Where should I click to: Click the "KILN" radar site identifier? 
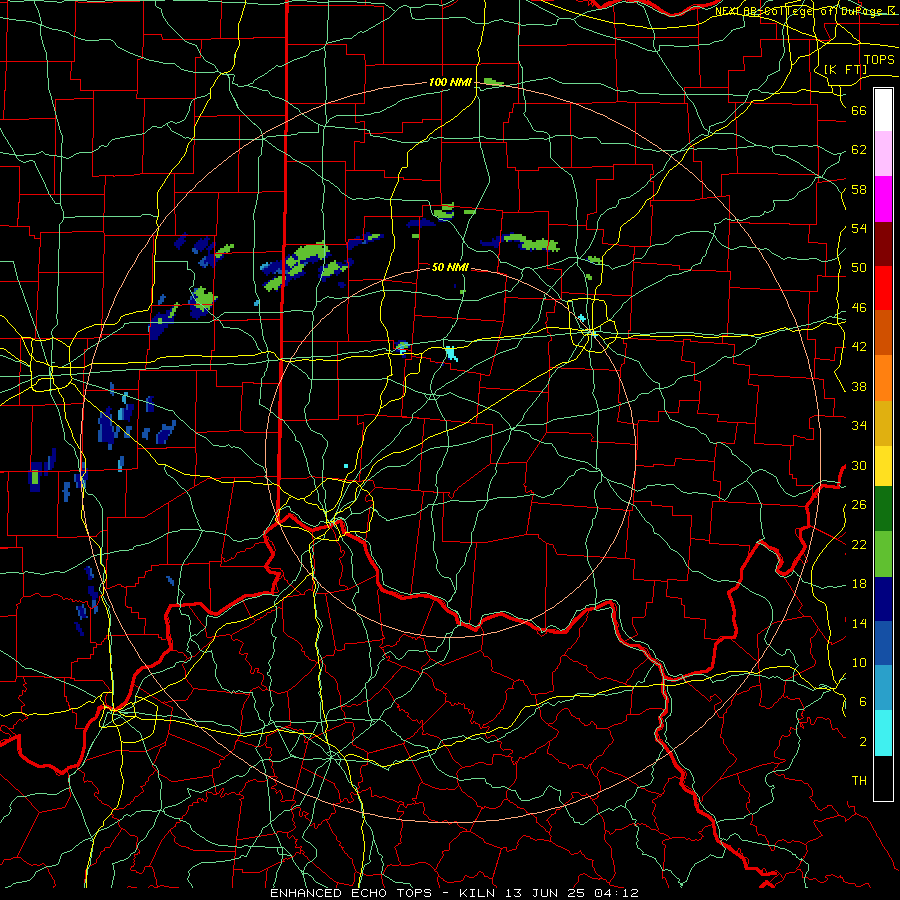pos(479,893)
